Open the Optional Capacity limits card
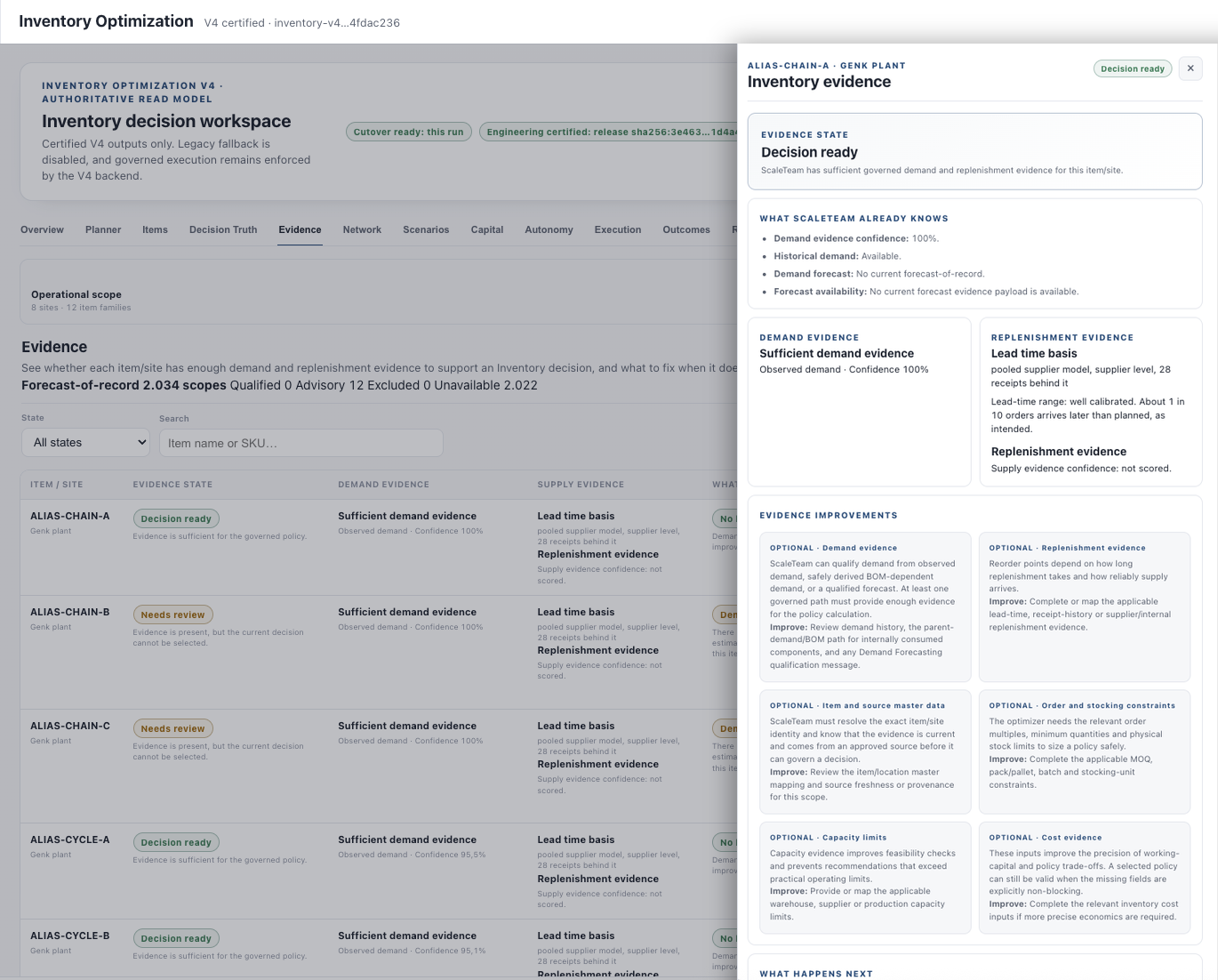1218x980 pixels. [x=865, y=879]
